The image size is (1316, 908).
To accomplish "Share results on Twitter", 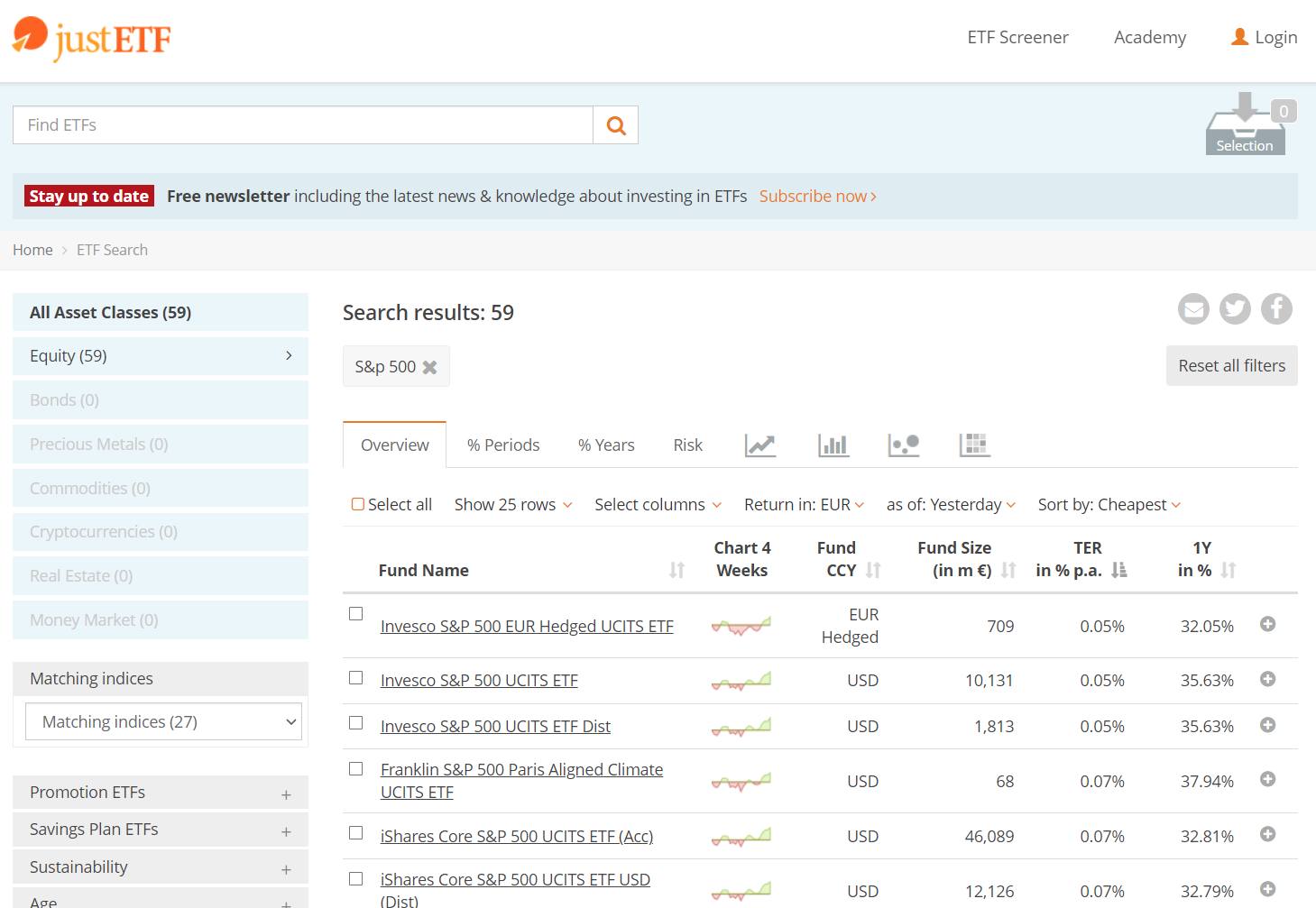I will point(1235,309).
